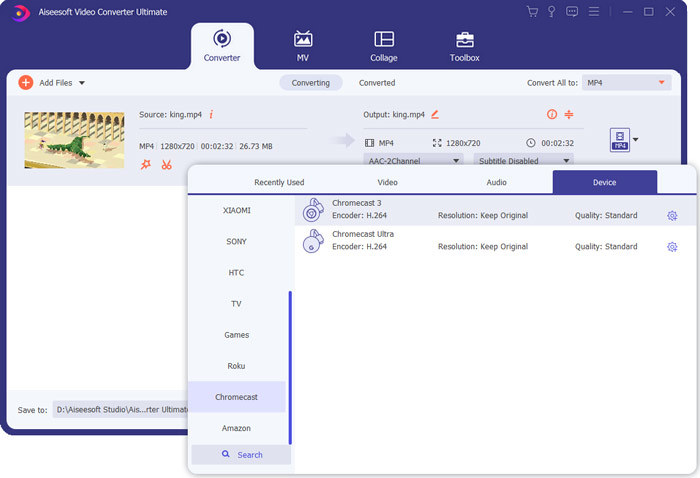Viewport: 700px width, 478px height.
Task: Click the 26.73 MB file size
Action: [256, 146]
